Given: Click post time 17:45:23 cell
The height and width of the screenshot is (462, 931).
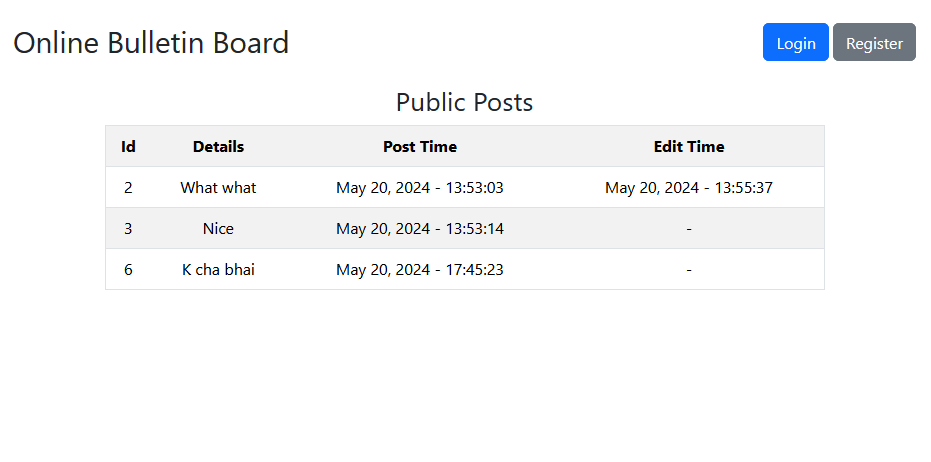Looking at the screenshot, I should (x=420, y=269).
